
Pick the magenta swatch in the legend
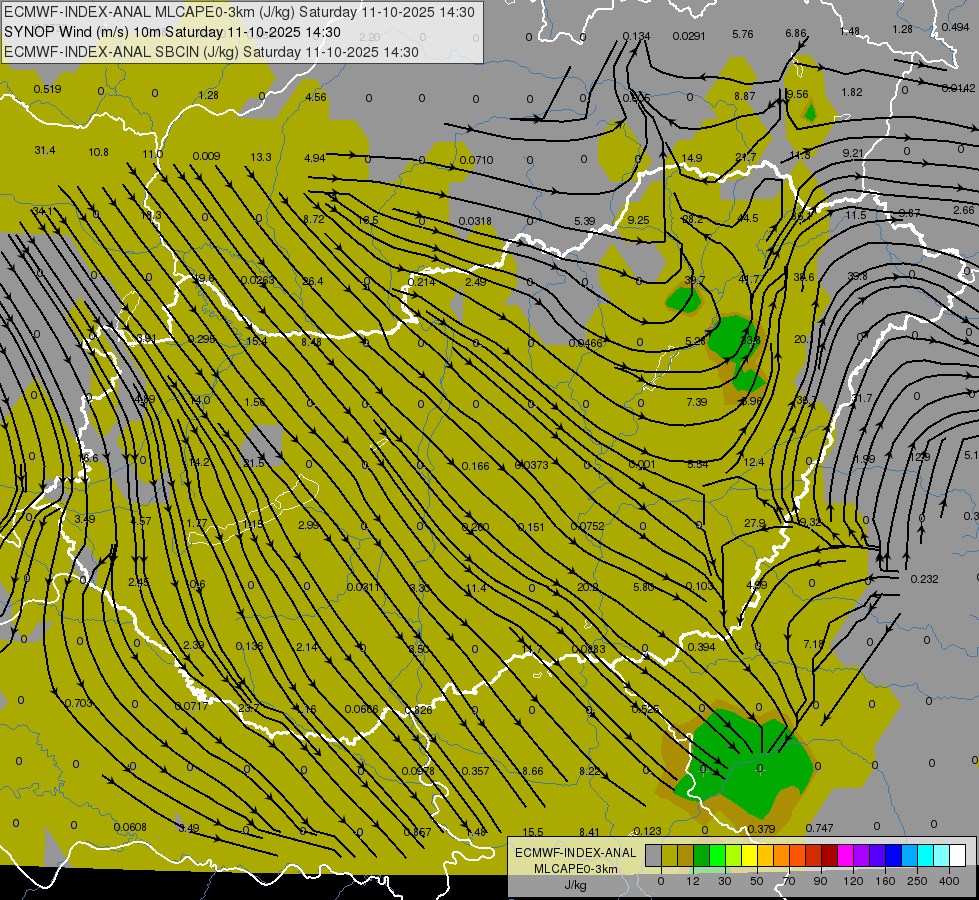845,855
